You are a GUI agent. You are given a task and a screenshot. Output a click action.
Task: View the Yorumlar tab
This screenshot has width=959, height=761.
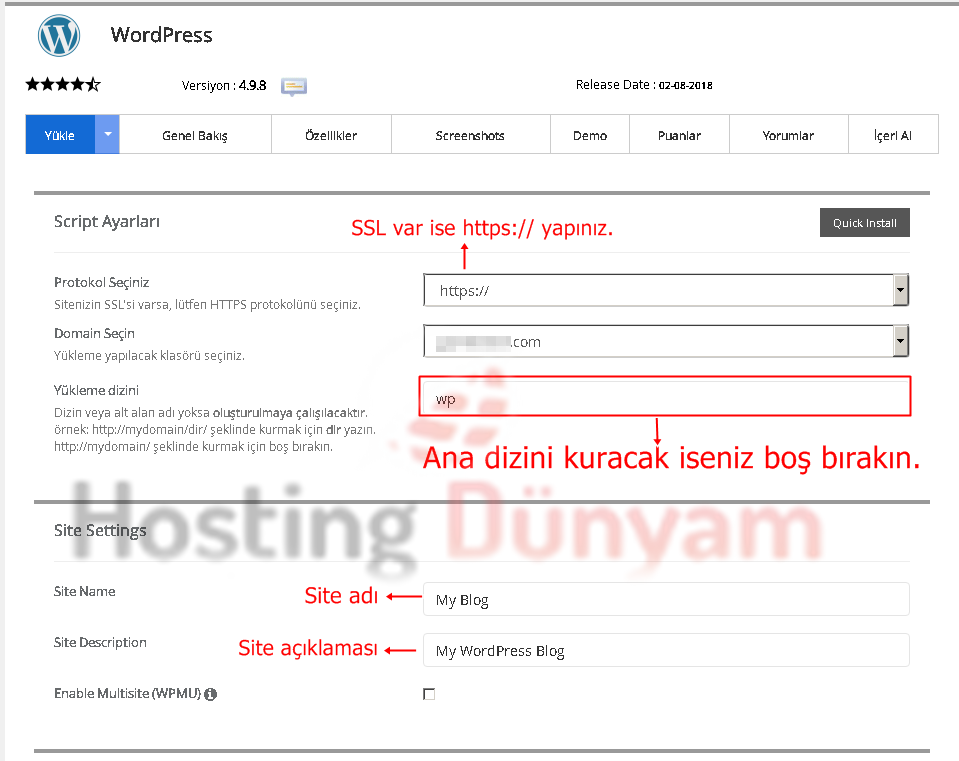[x=788, y=135]
